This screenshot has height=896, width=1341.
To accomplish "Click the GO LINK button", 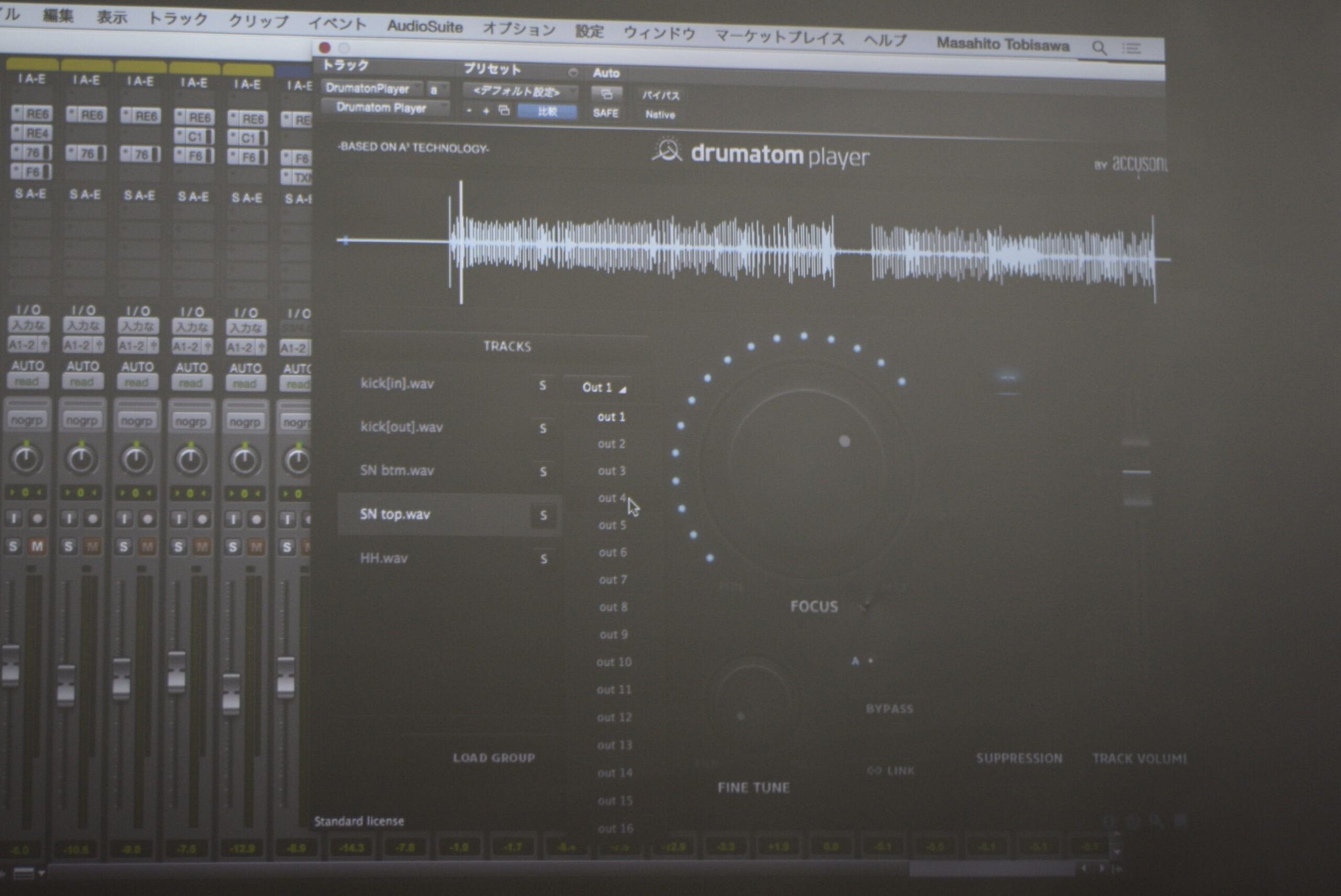I will point(891,770).
